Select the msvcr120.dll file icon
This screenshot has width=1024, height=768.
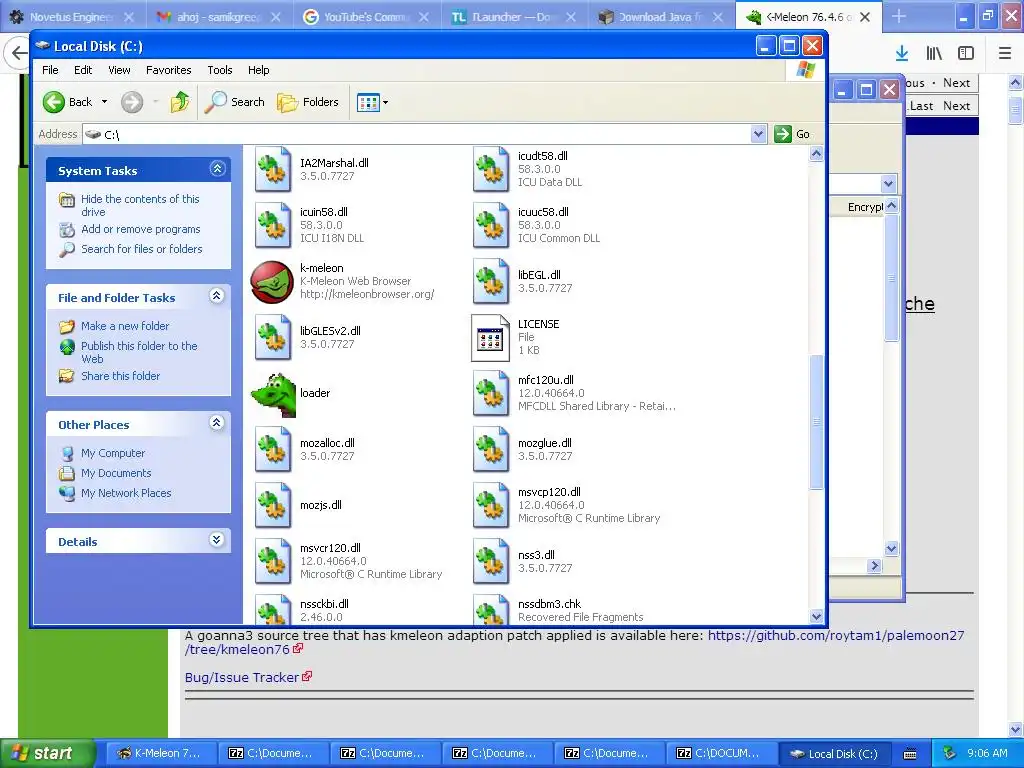coord(272,561)
